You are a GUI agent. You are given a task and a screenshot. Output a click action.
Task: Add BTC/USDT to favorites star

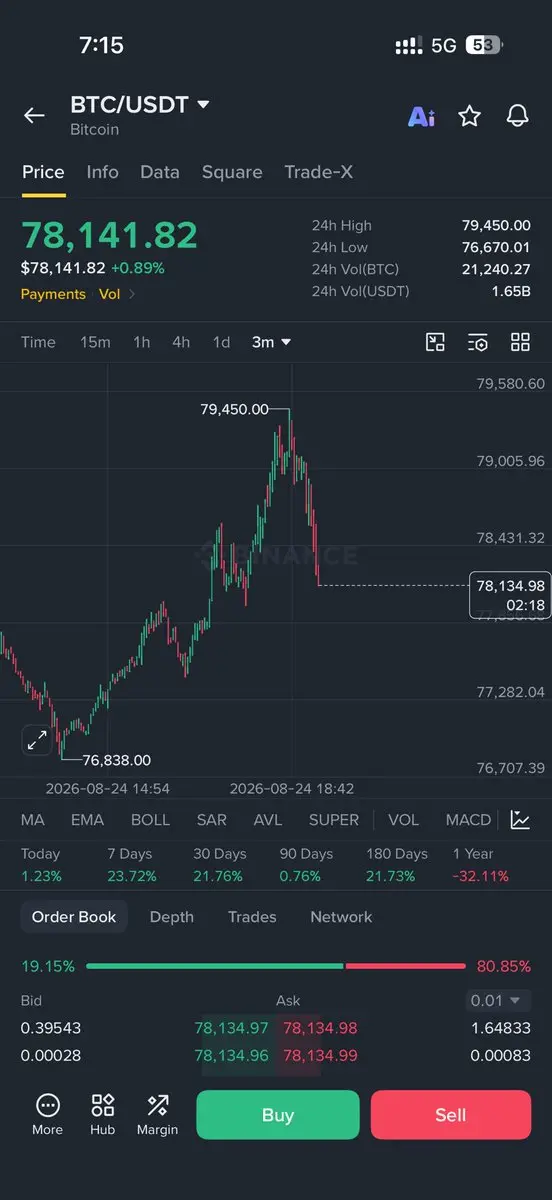469,116
